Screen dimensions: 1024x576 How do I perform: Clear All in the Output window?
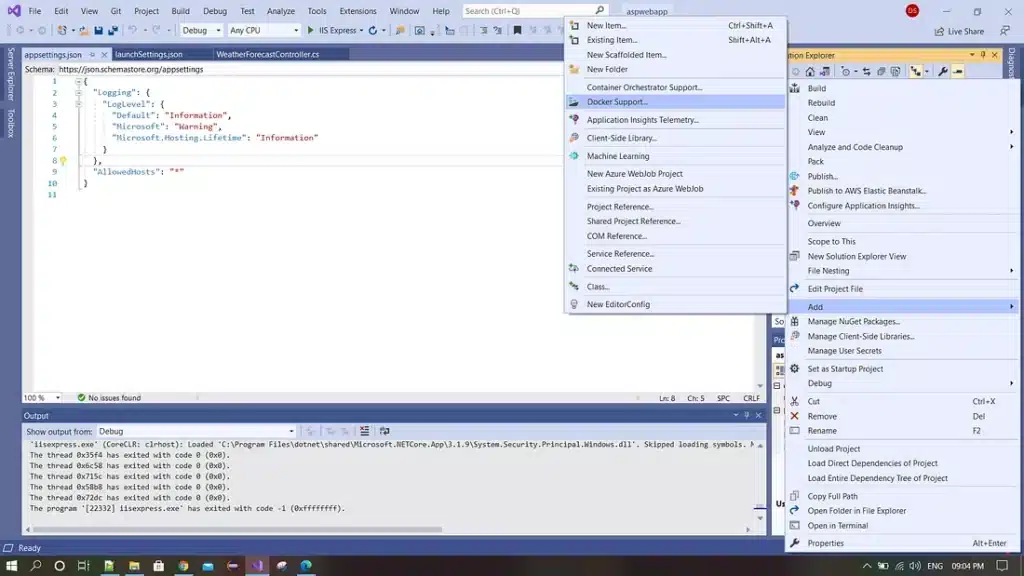pyautogui.click(x=364, y=431)
